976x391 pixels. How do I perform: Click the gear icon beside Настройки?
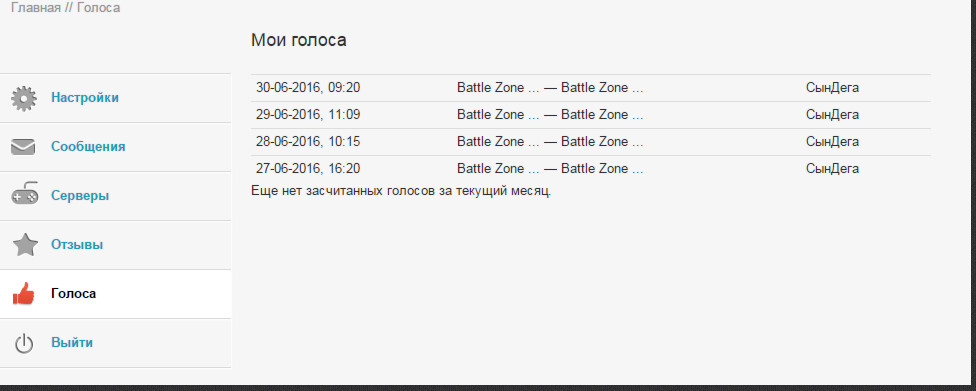pos(24,98)
